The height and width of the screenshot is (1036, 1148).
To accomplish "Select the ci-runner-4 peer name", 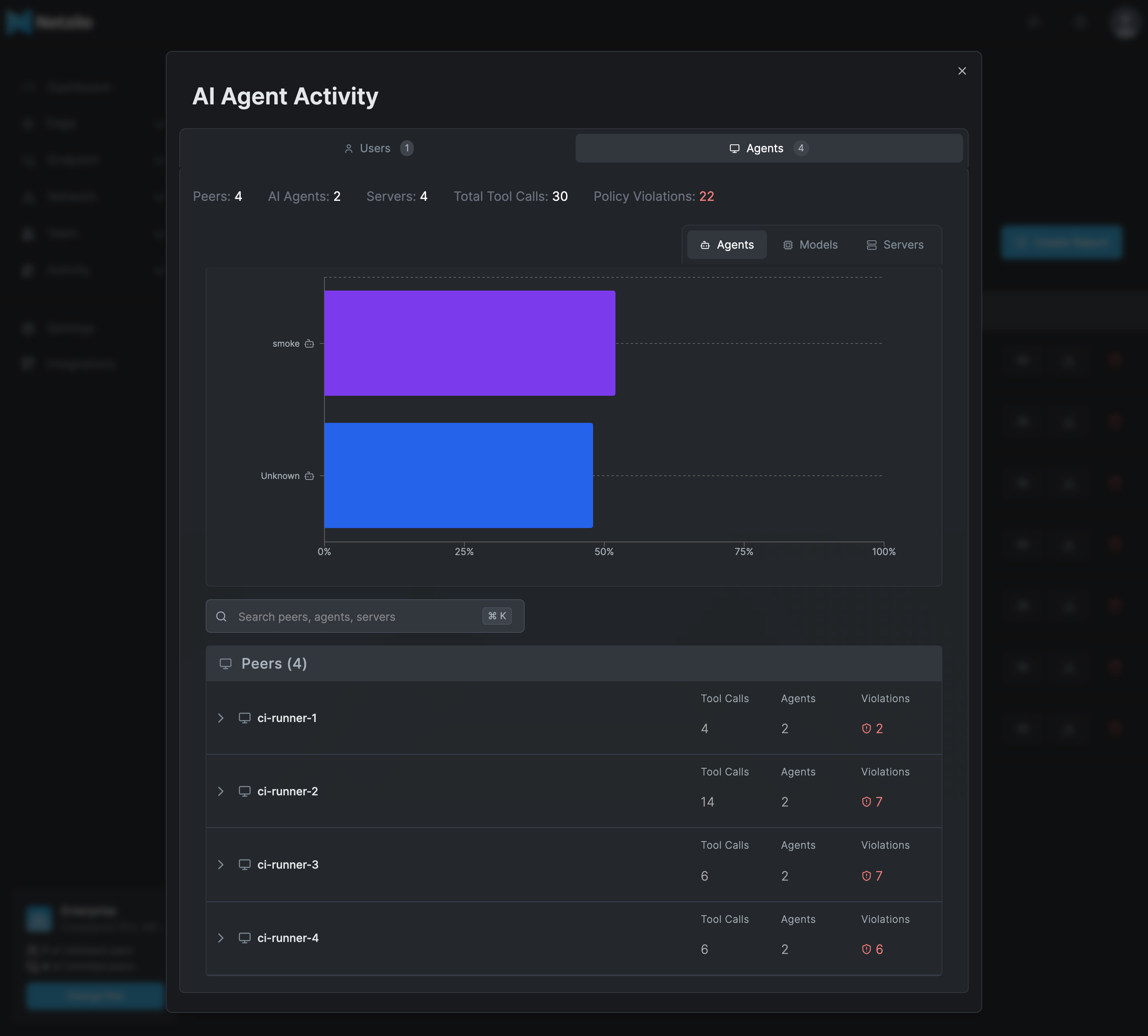I will [287, 938].
